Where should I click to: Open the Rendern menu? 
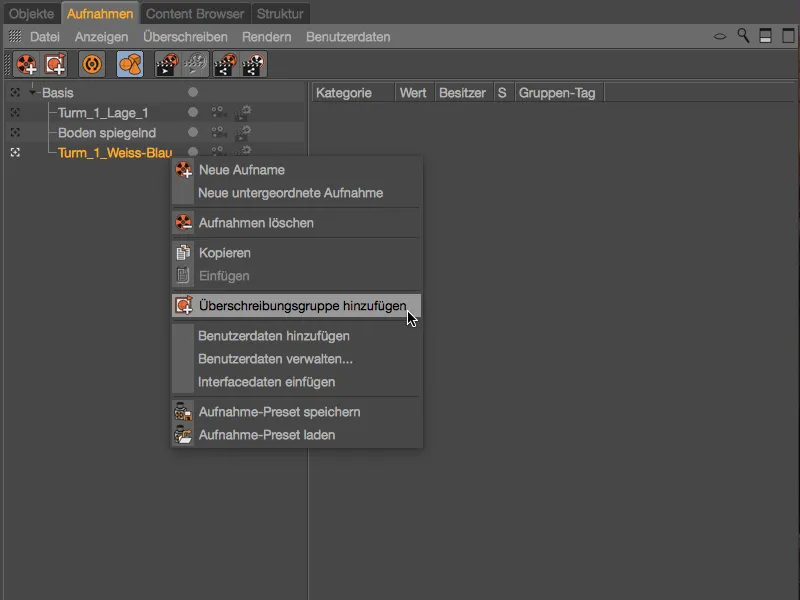267,37
